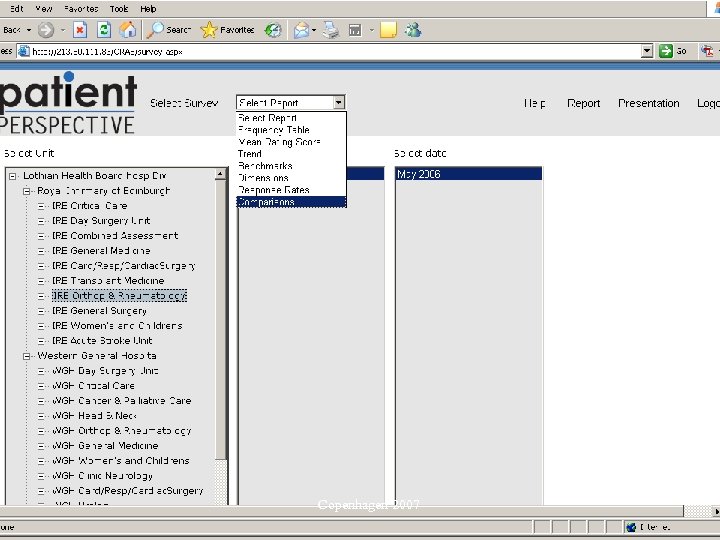Choose Frequency Table from report list

[273, 130]
